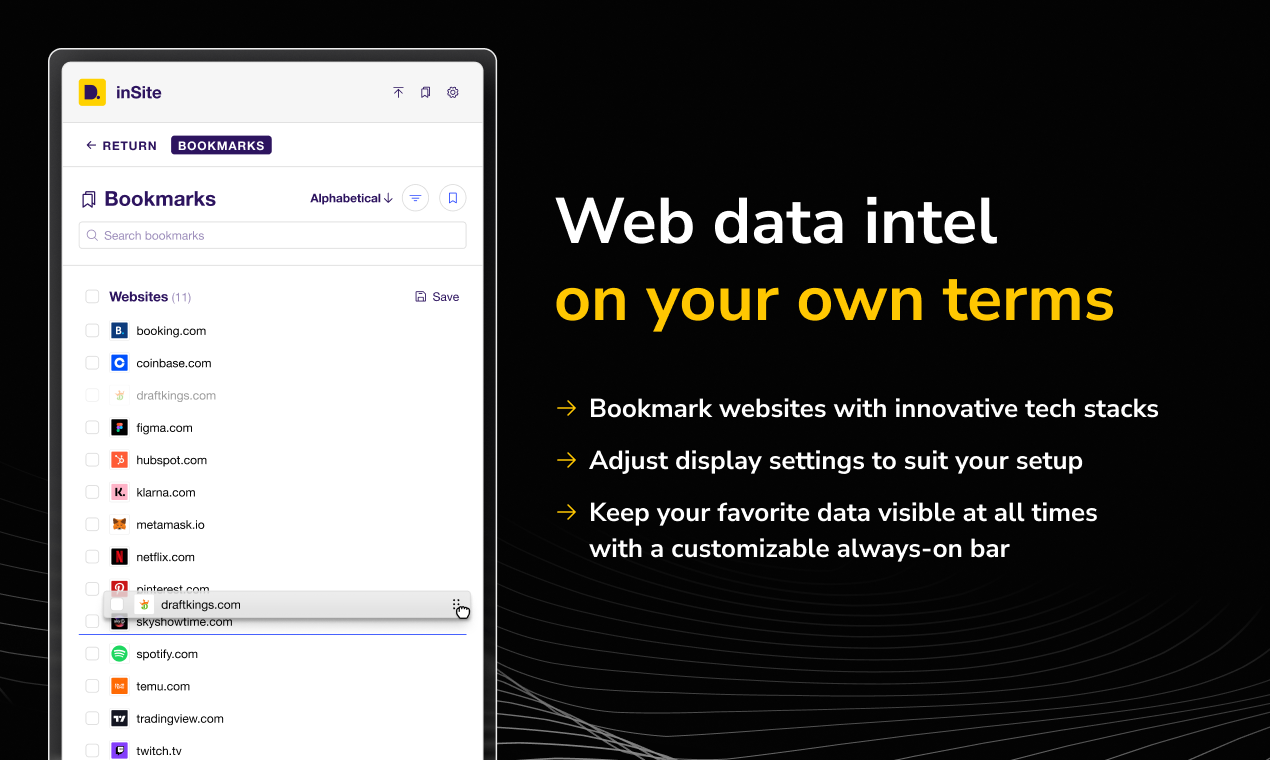Click the coinbase.com favicon
The height and width of the screenshot is (760, 1270).
119,363
